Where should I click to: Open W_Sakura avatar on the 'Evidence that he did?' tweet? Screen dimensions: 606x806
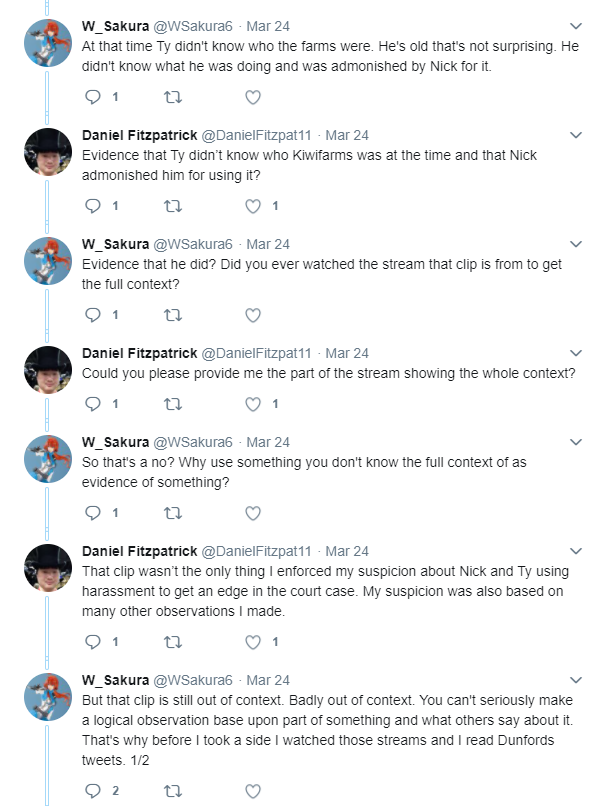(x=48, y=261)
